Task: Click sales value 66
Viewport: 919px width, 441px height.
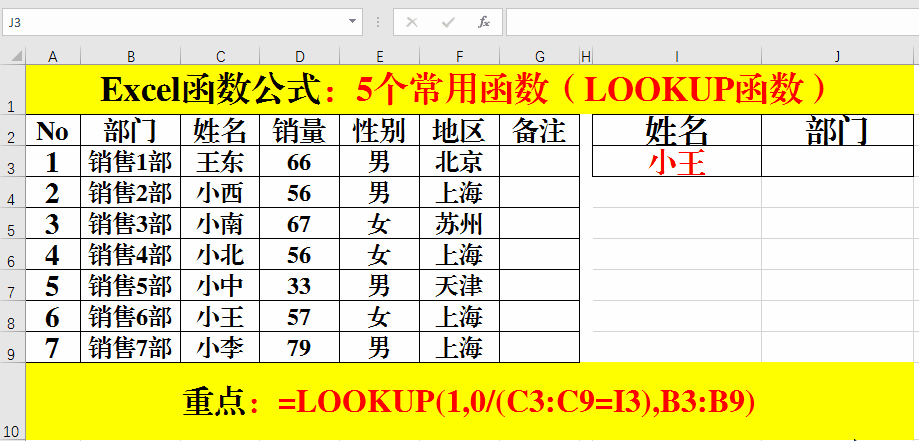Action: coord(299,161)
